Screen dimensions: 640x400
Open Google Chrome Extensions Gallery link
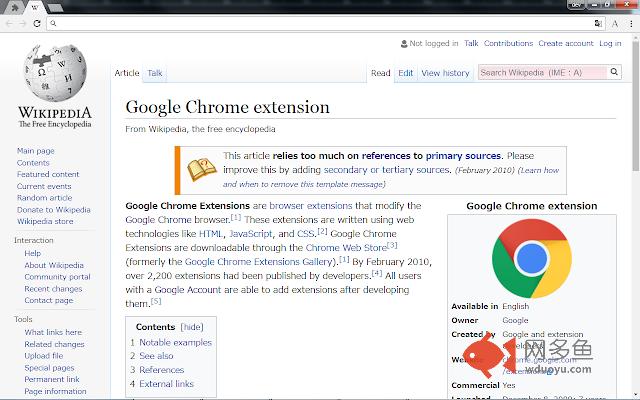[x=260, y=262]
